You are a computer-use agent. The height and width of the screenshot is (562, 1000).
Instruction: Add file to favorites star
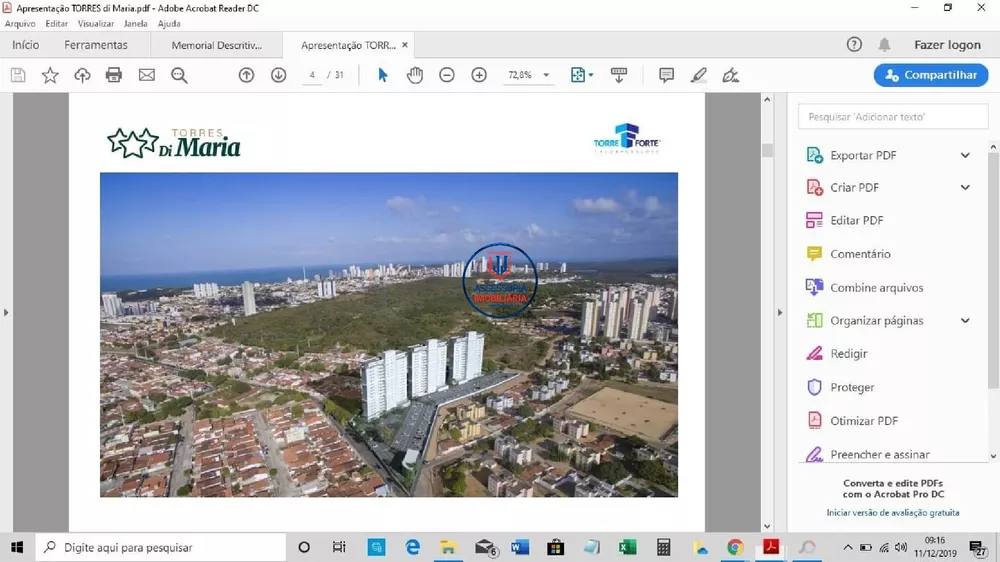[50, 75]
